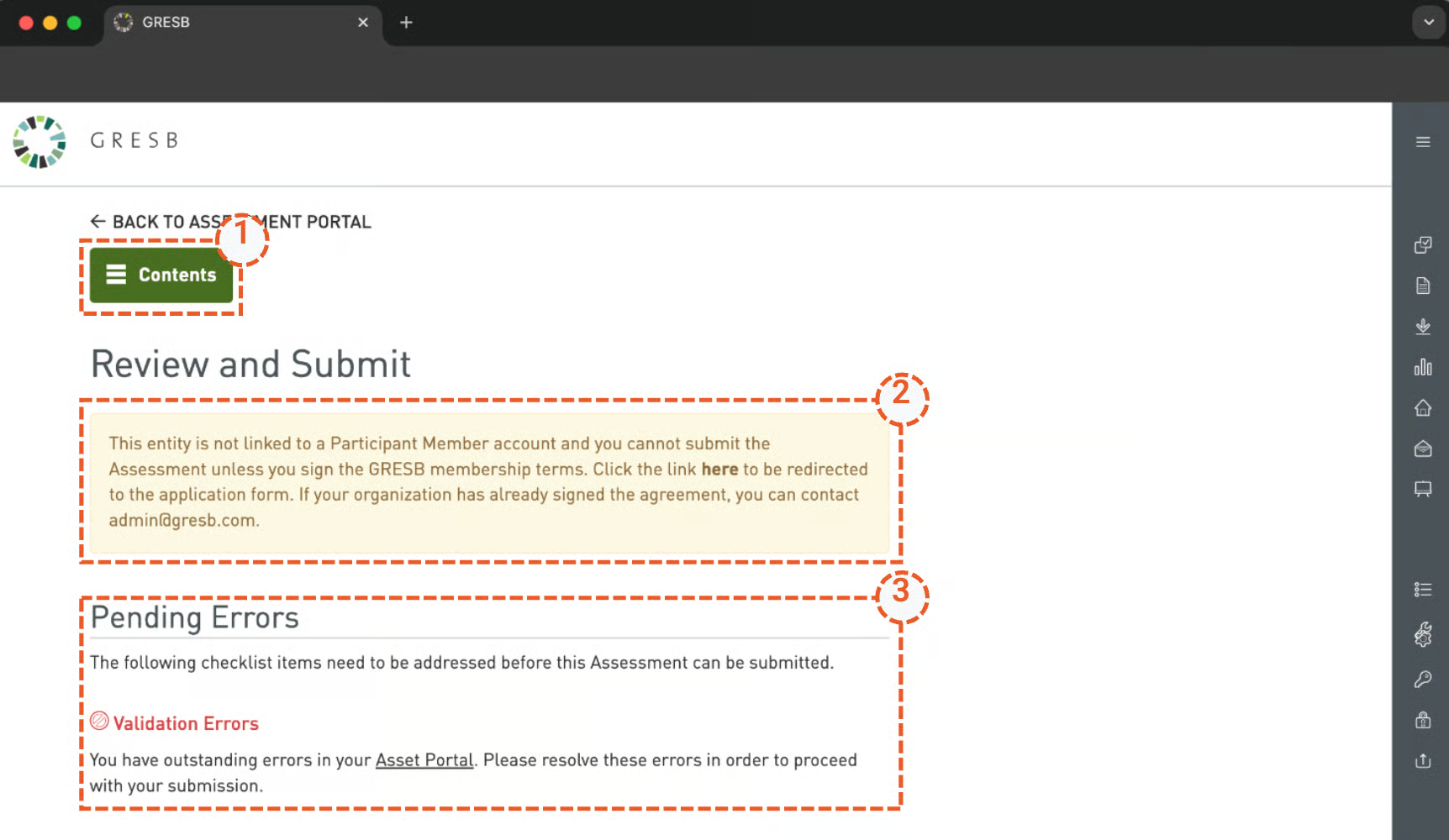Open the bar chart sidebar icon
Image resolution: width=1449 pixels, height=840 pixels.
pos(1422,367)
